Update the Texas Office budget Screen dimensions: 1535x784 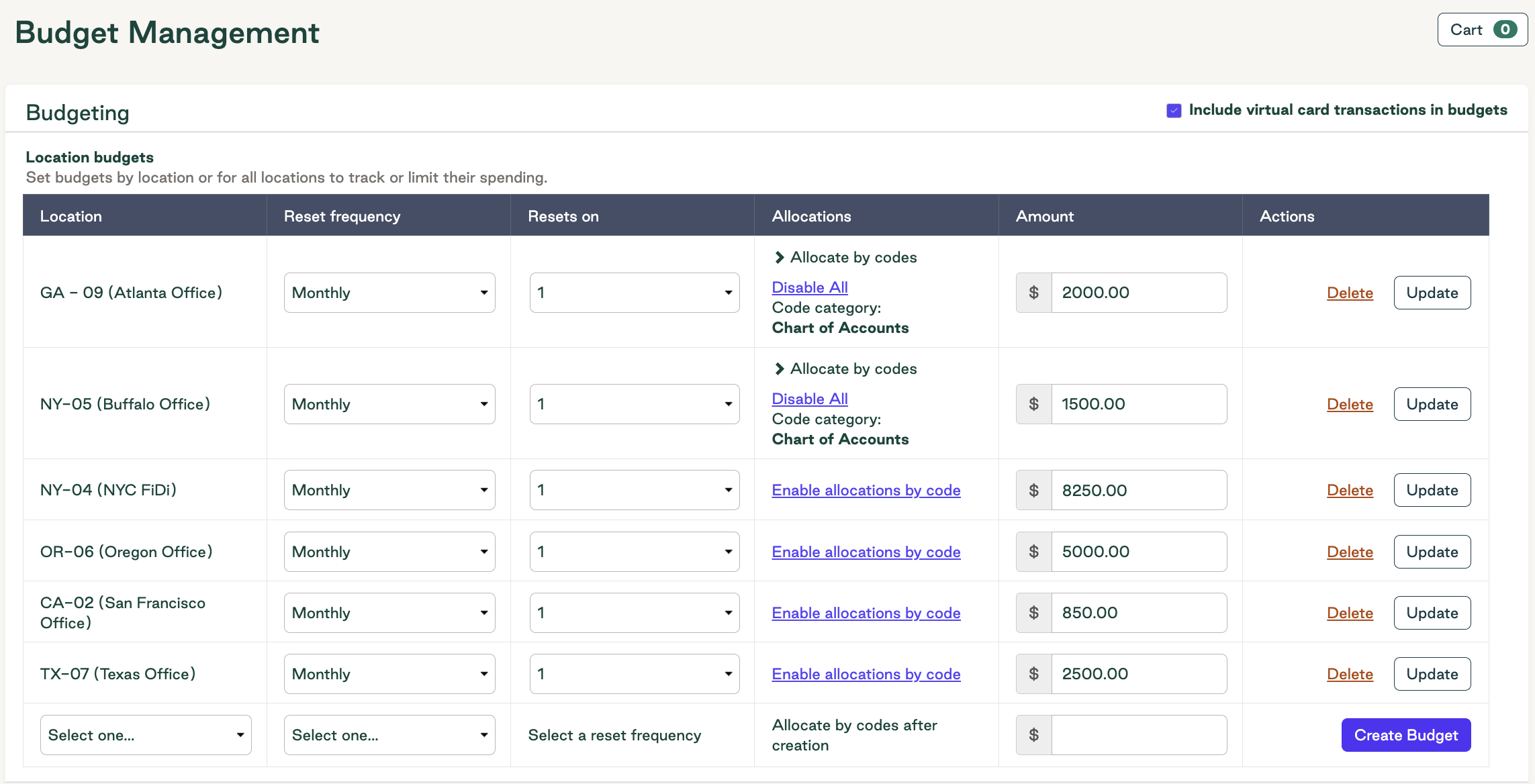[x=1432, y=674]
